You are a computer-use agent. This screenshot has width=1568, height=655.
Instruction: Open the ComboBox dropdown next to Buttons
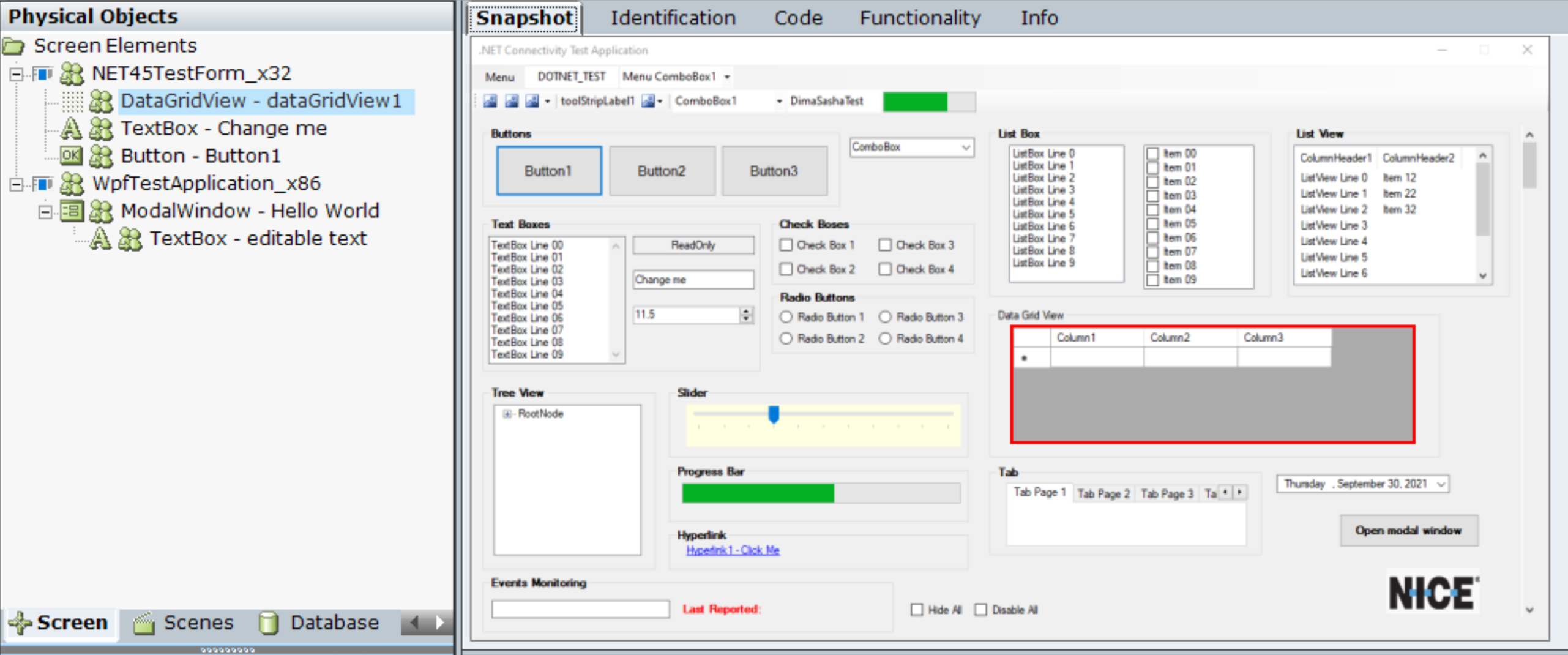click(965, 147)
